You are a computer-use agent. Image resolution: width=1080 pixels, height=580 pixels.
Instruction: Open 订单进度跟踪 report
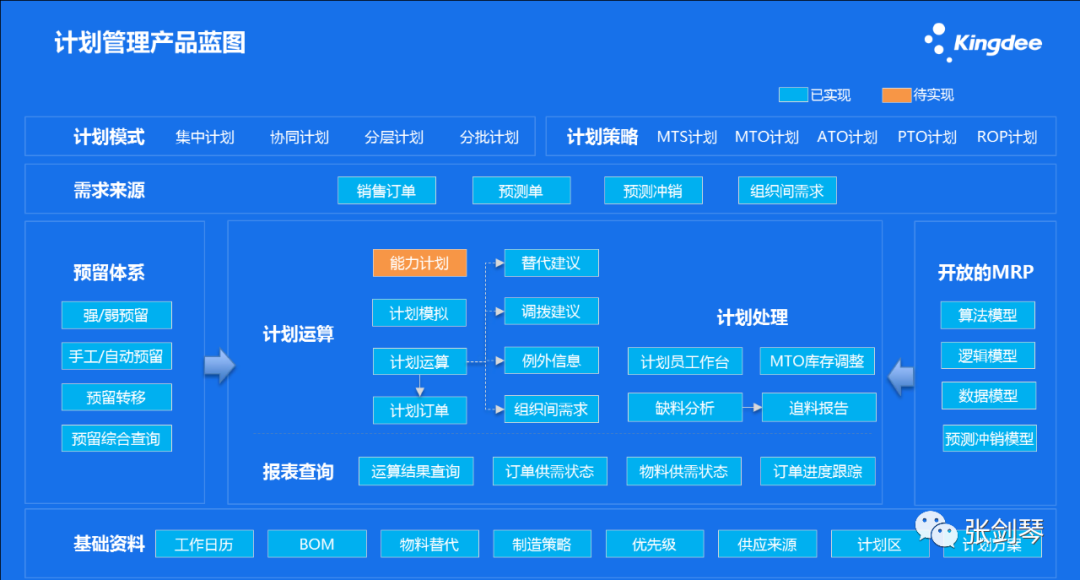pyautogui.click(x=818, y=471)
